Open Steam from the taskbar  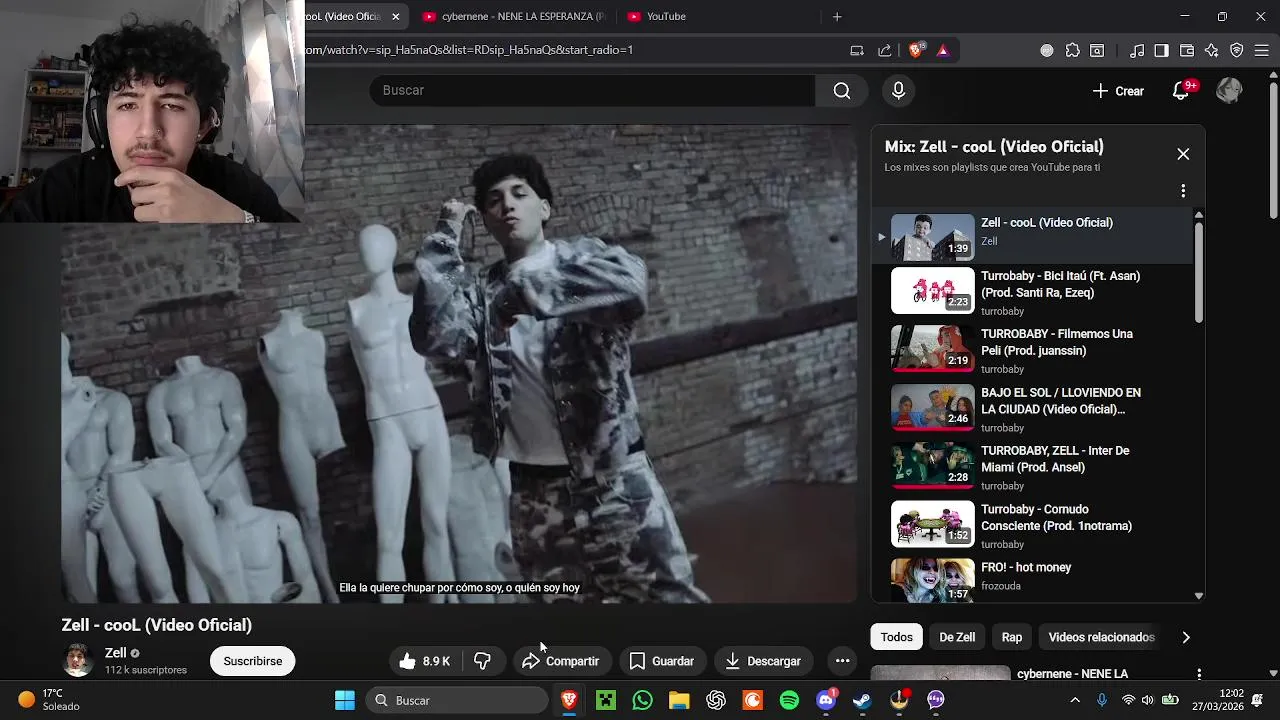click(x=862, y=700)
